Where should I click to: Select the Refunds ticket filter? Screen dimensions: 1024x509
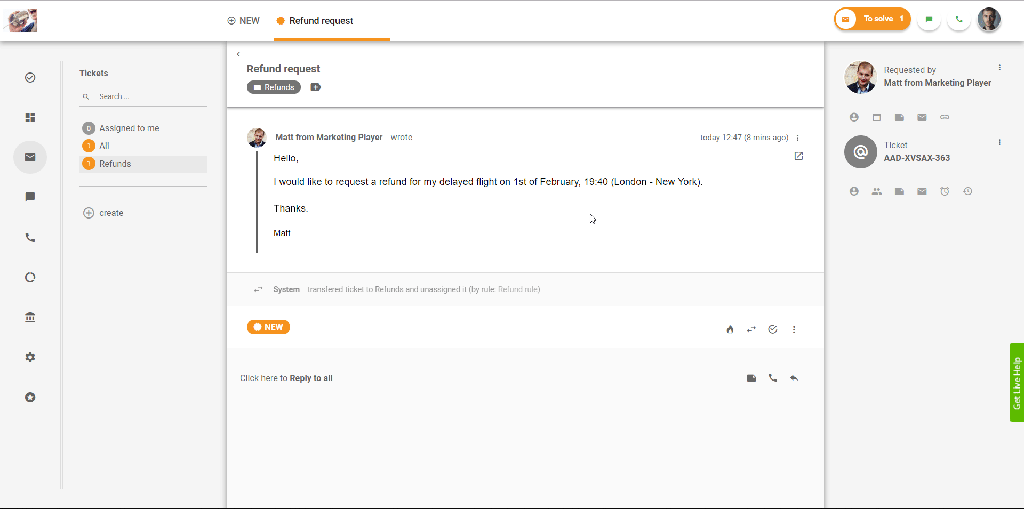115,164
